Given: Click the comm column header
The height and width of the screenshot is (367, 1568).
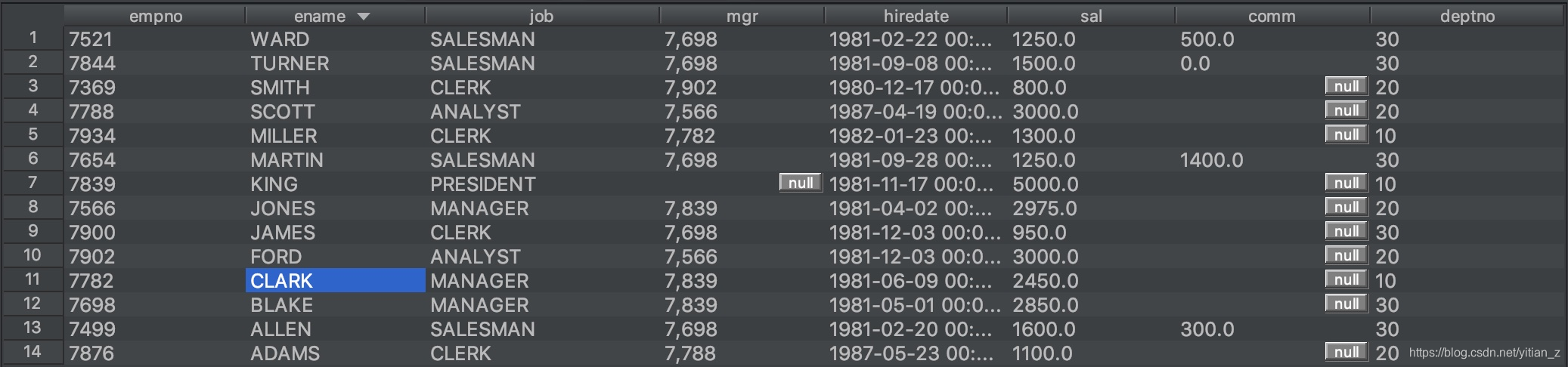Looking at the screenshot, I should click(1272, 16).
